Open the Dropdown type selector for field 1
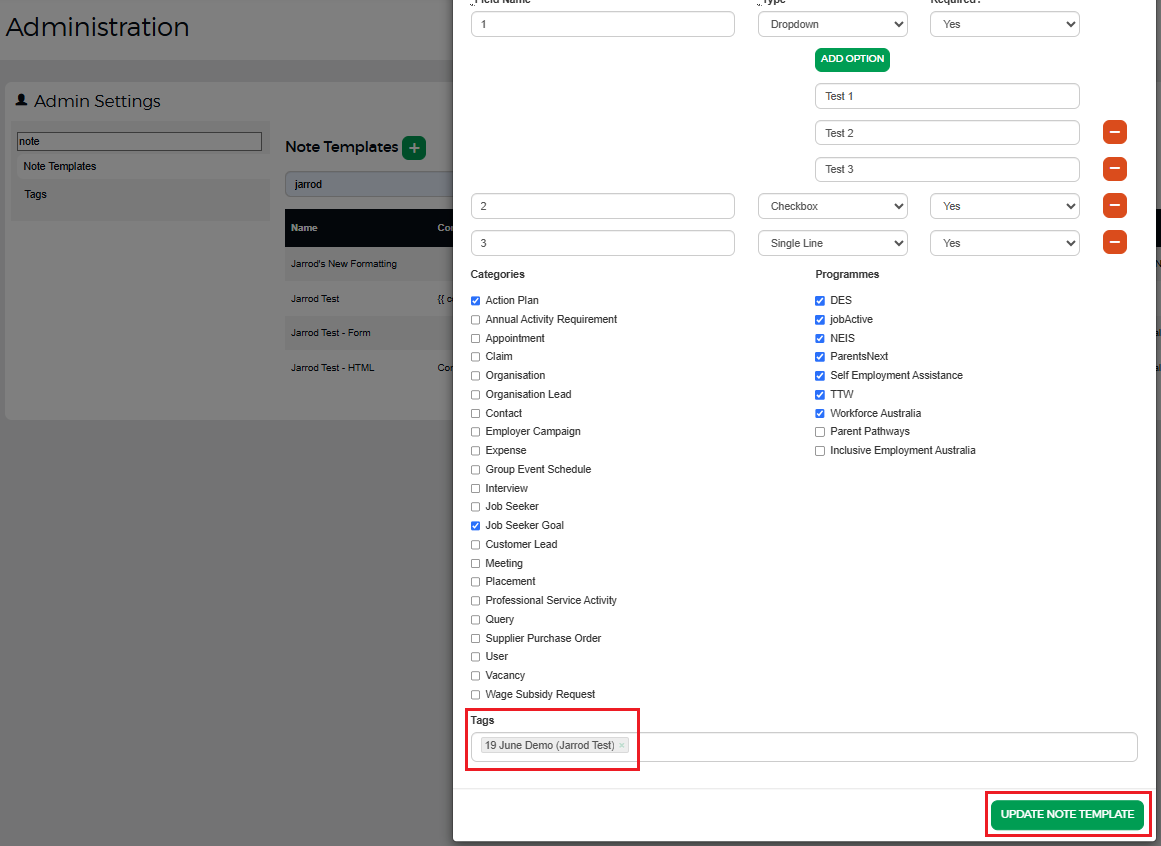Image resolution: width=1161 pixels, height=846 pixels. coord(833,24)
